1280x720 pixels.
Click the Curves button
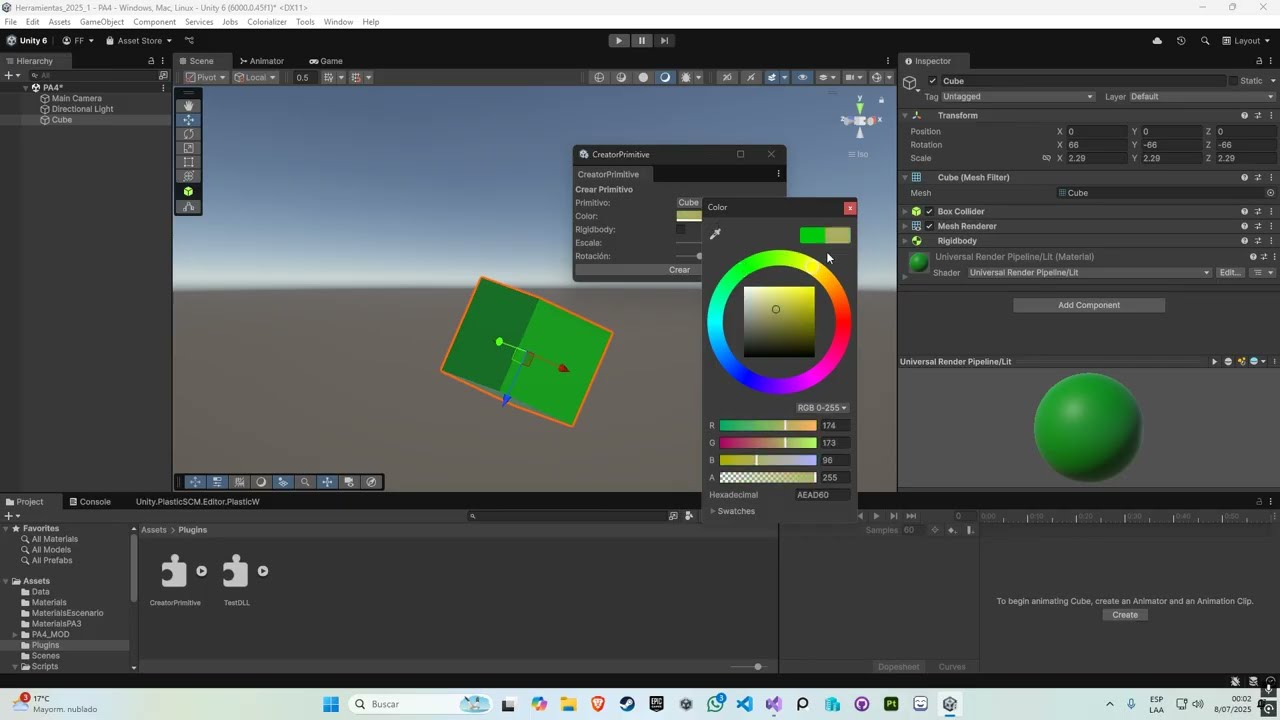[x=952, y=667]
